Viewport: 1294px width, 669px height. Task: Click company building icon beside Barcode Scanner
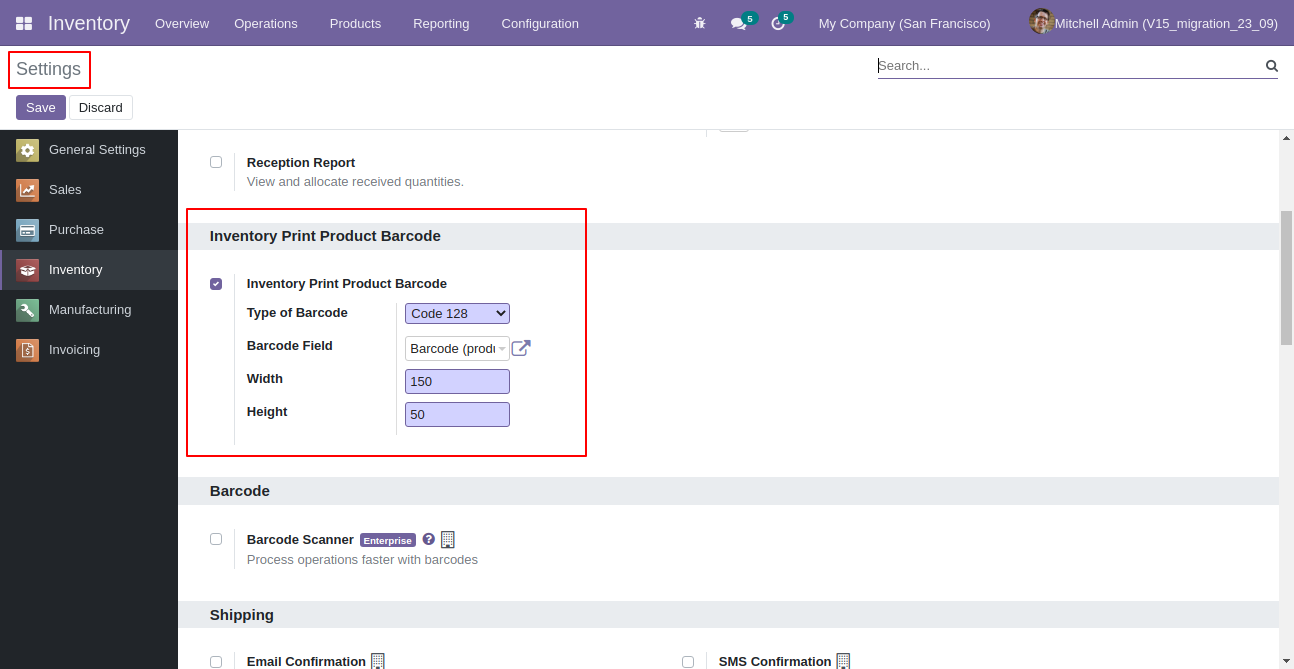(x=448, y=539)
